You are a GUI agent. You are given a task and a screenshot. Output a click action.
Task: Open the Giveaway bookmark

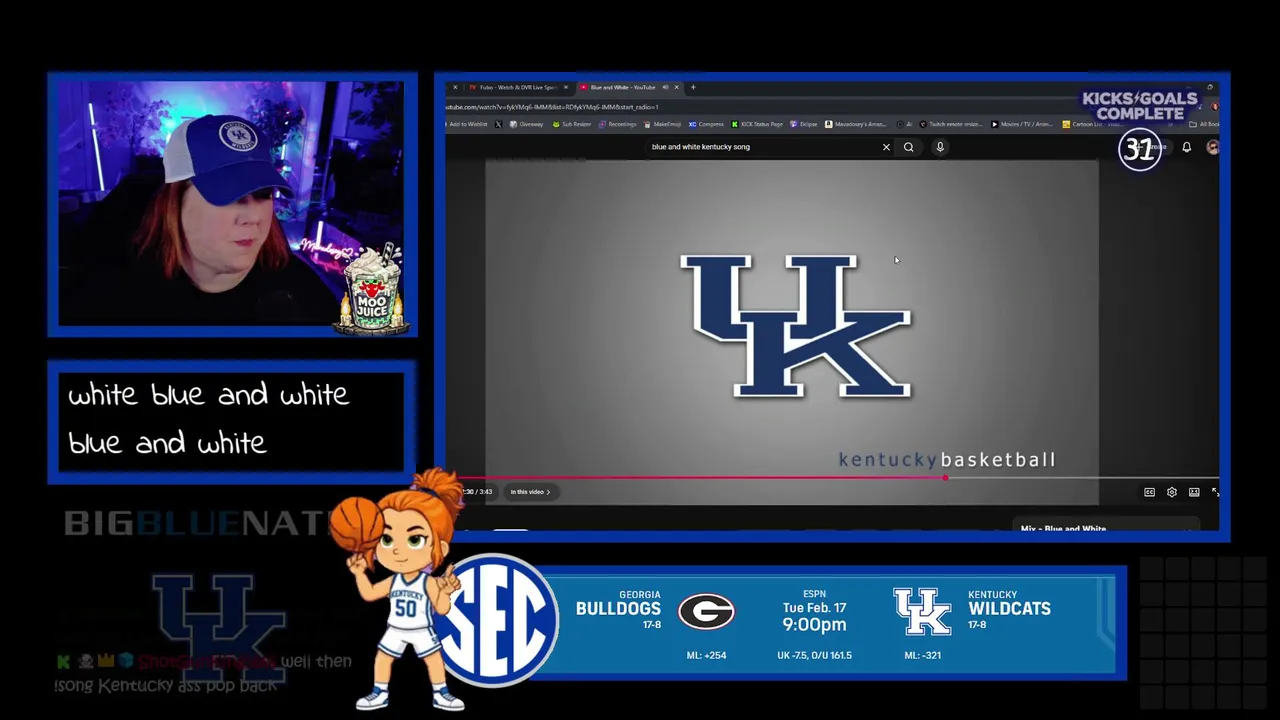526,124
